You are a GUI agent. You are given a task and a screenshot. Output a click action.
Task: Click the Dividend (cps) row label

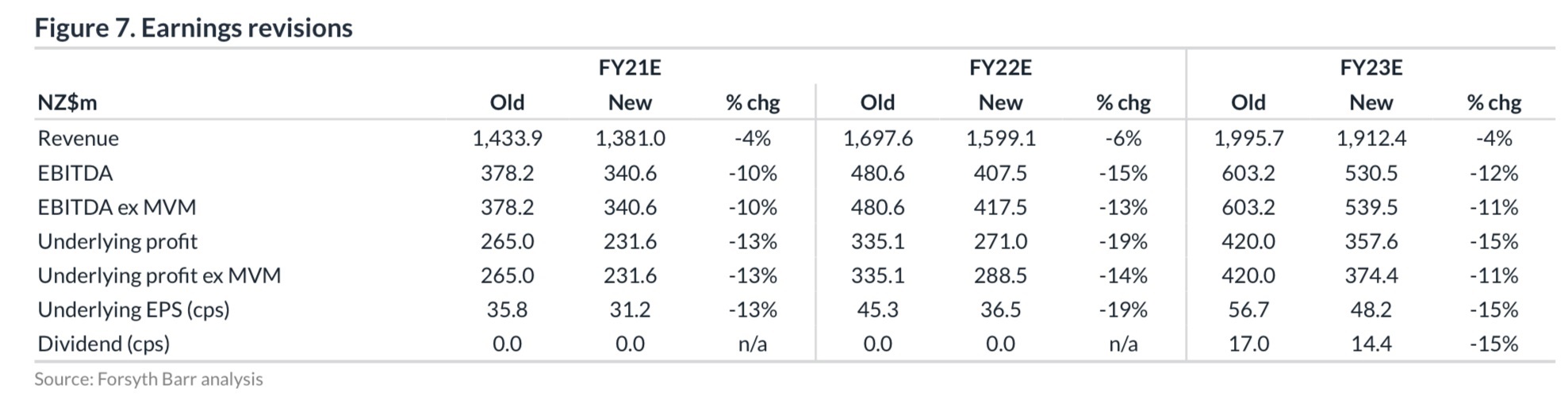[103, 344]
